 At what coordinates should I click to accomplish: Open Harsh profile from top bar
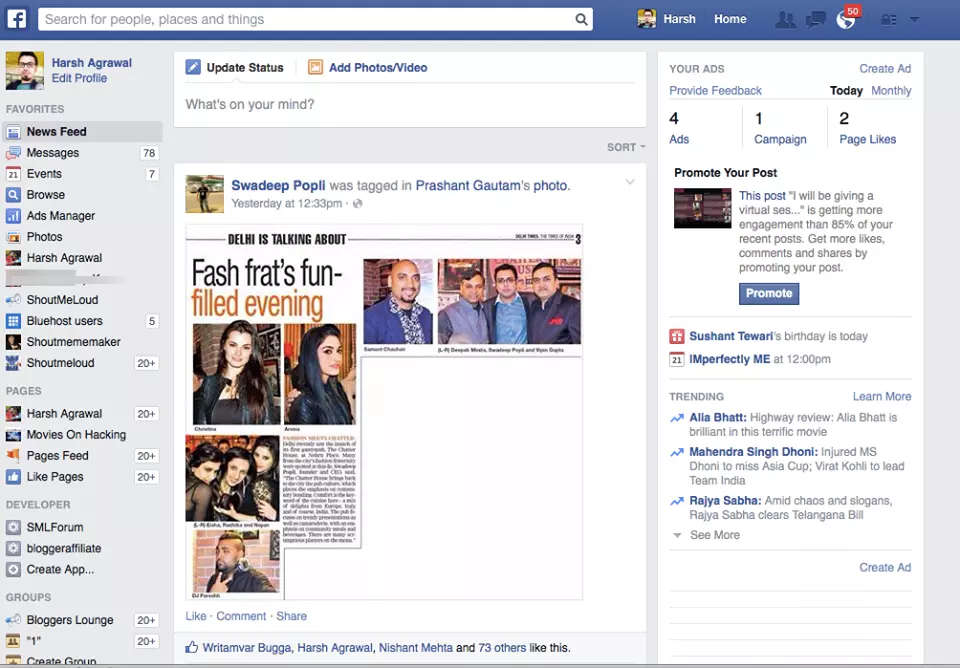(667, 20)
